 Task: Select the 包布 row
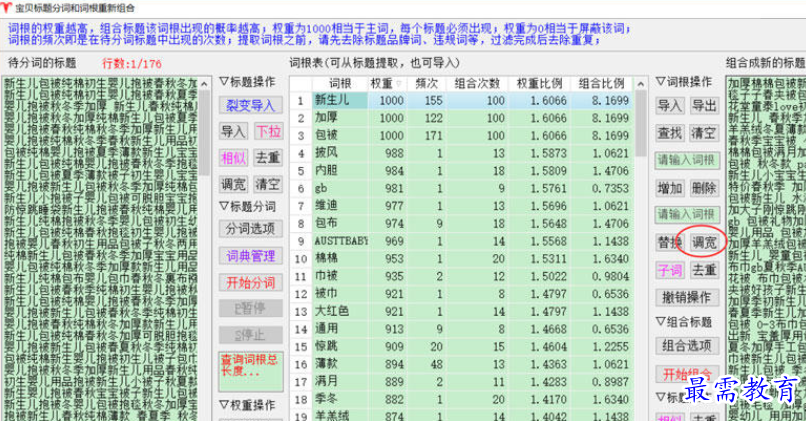[x=462, y=223]
